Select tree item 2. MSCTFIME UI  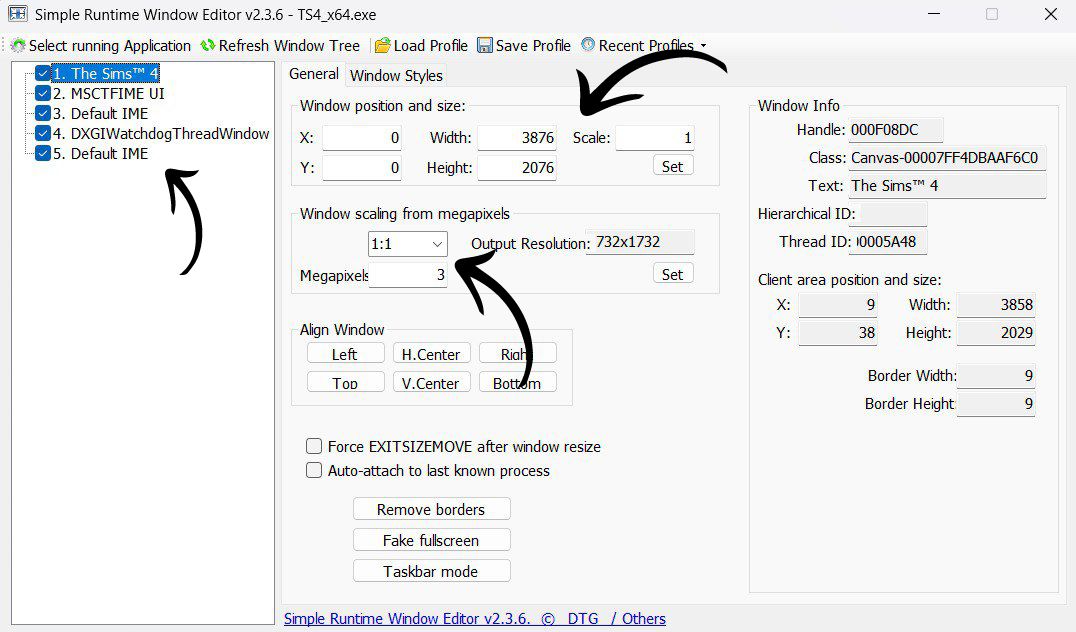tap(108, 93)
